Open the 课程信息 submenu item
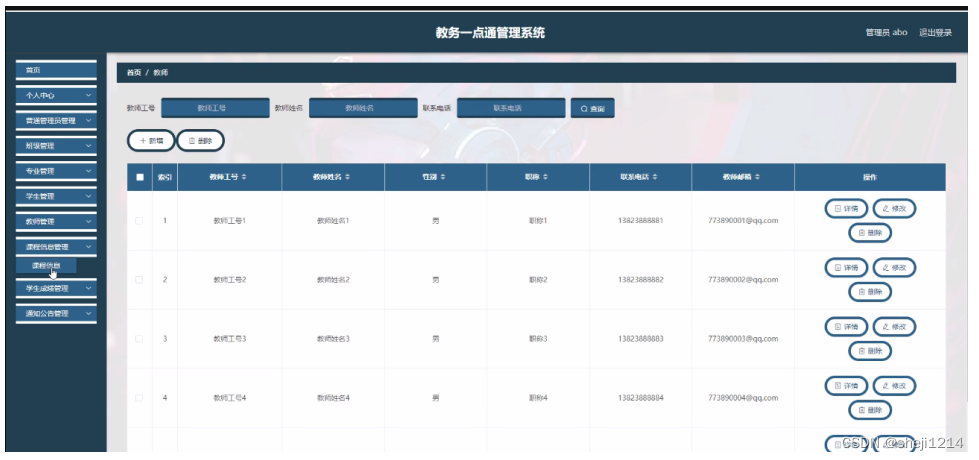Viewport: 979px width, 460px height. tap(46, 266)
